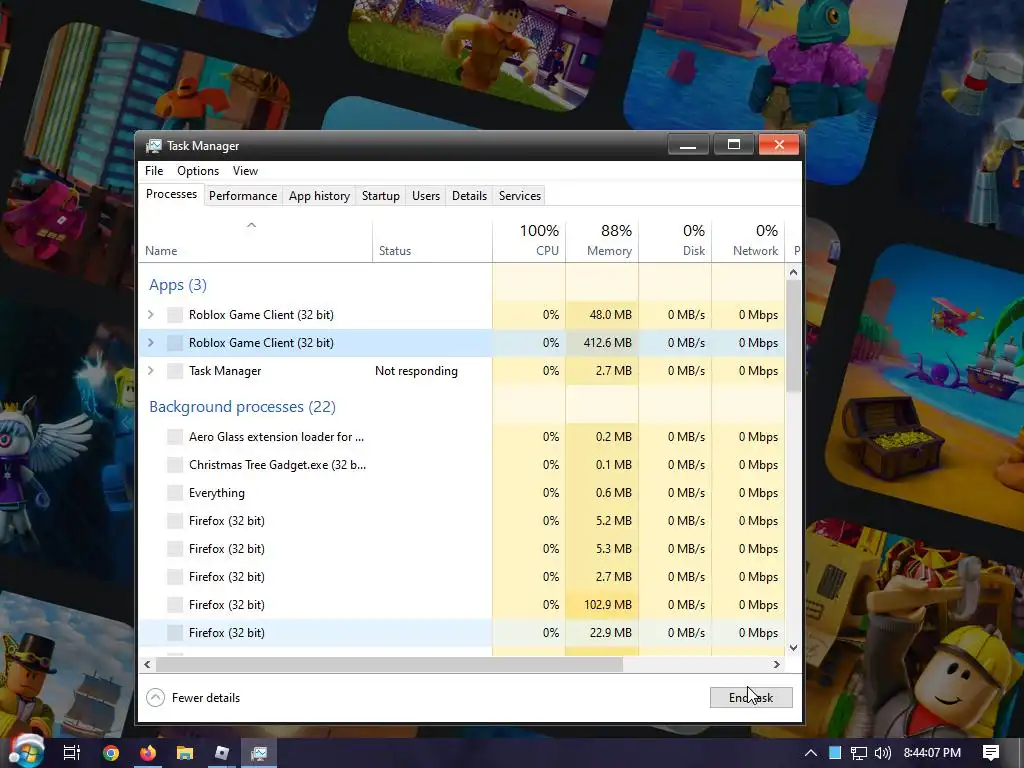Image resolution: width=1024 pixels, height=768 pixels.
Task: Sort by the Network column header
Action: click(748, 241)
